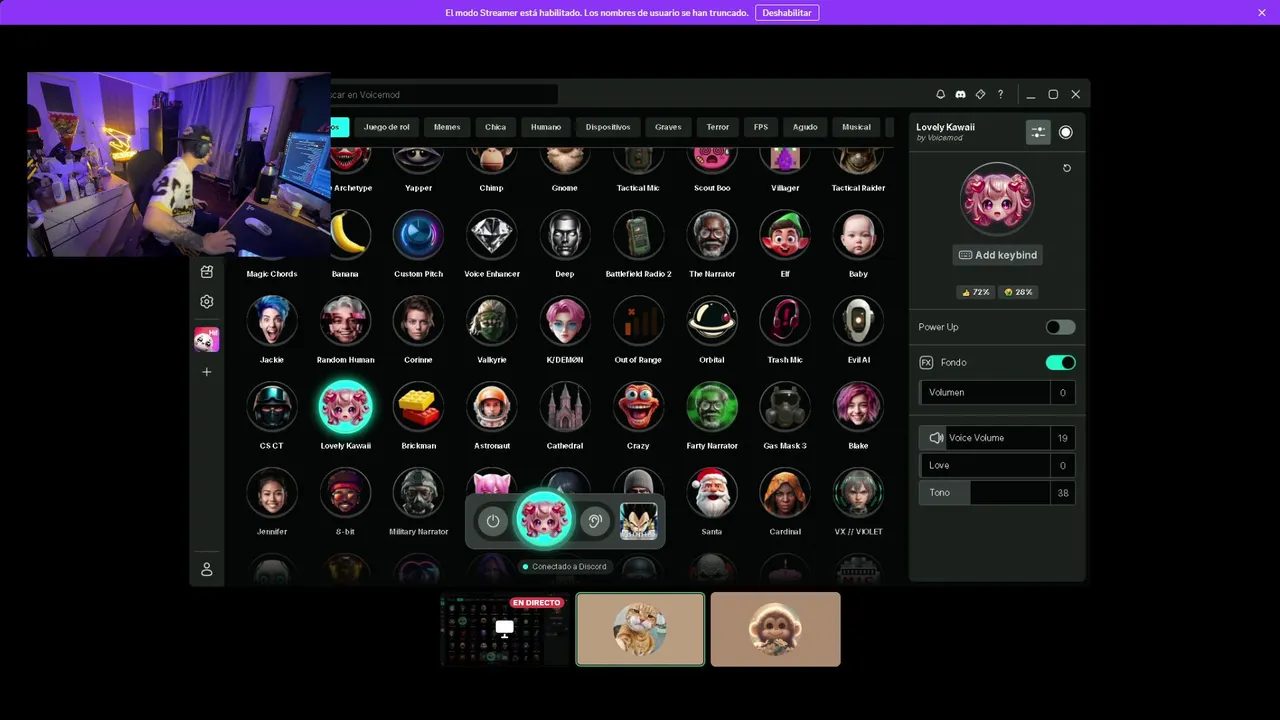Select the Gas Mask 3 voice

click(x=785, y=407)
